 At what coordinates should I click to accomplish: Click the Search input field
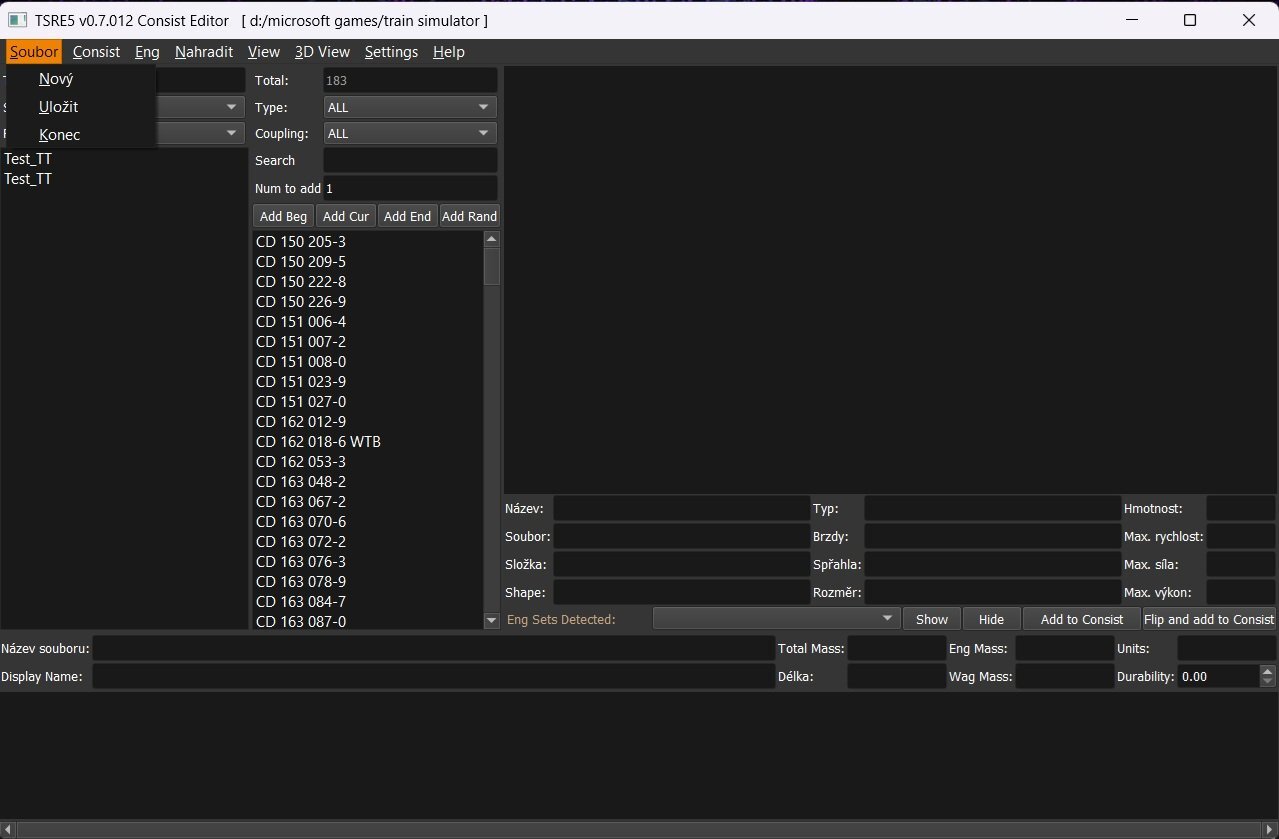410,160
